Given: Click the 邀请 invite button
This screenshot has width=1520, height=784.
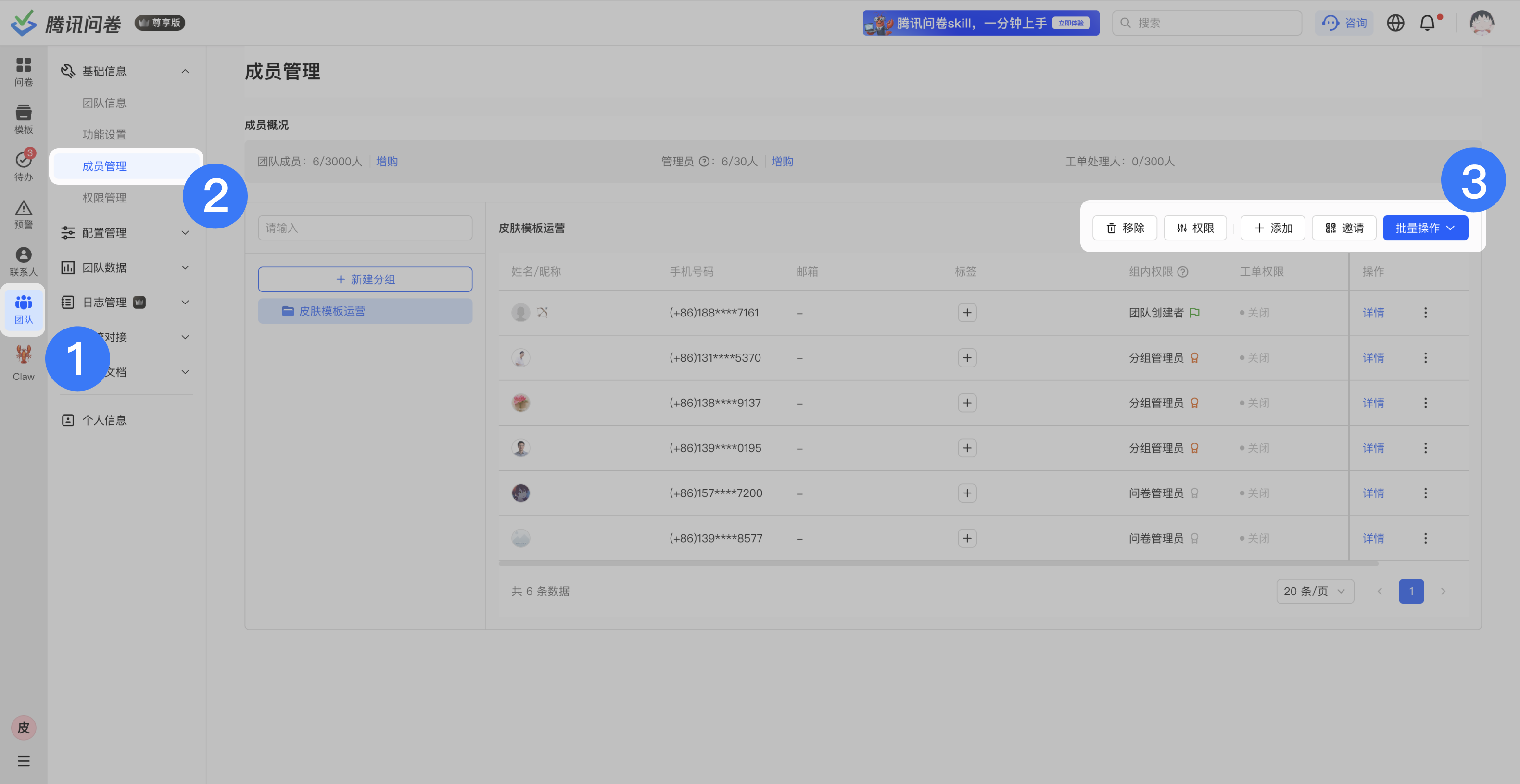Looking at the screenshot, I should pyautogui.click(x=1344, y=228).
